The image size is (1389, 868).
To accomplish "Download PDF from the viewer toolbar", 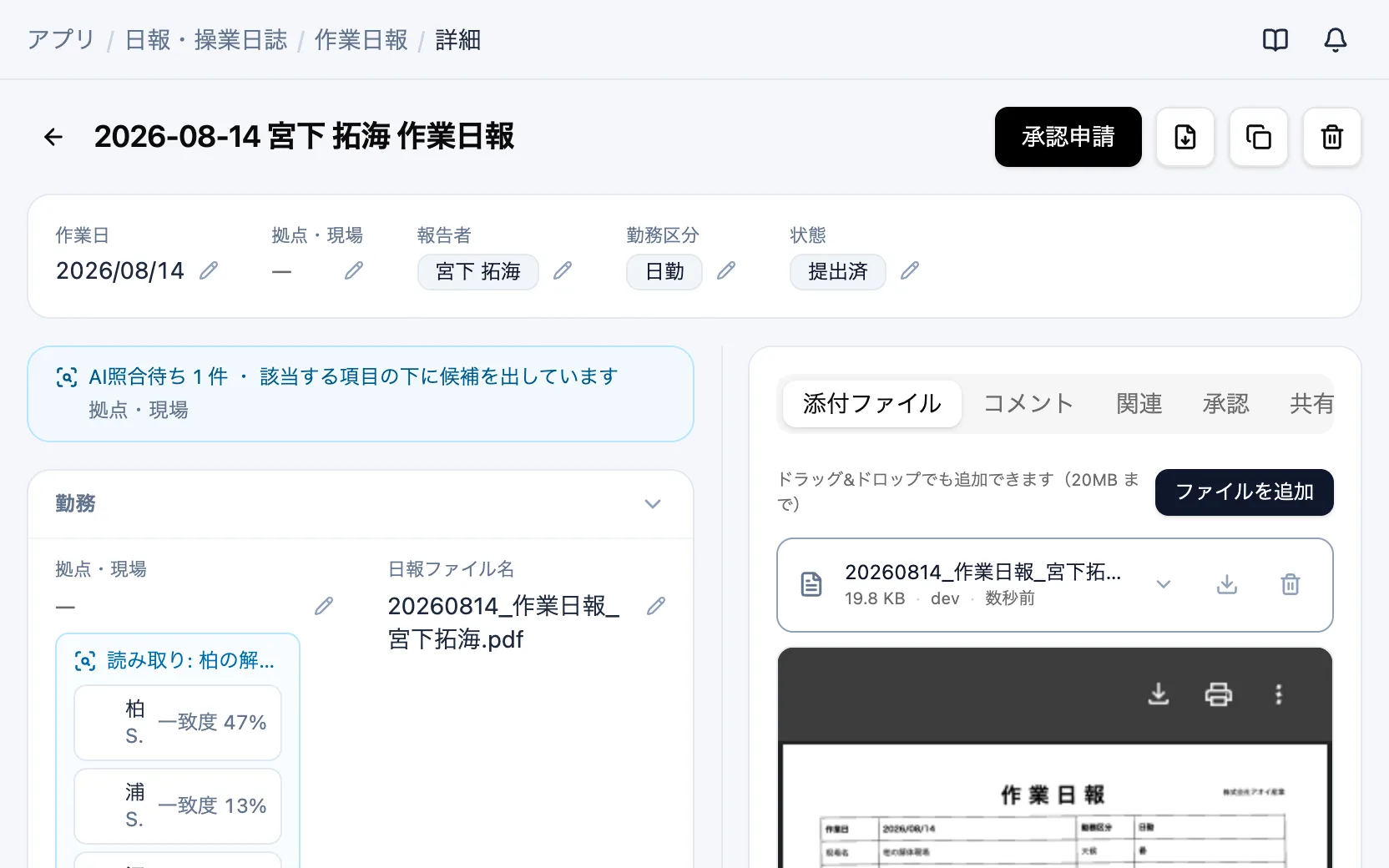I will point(1159,694).
